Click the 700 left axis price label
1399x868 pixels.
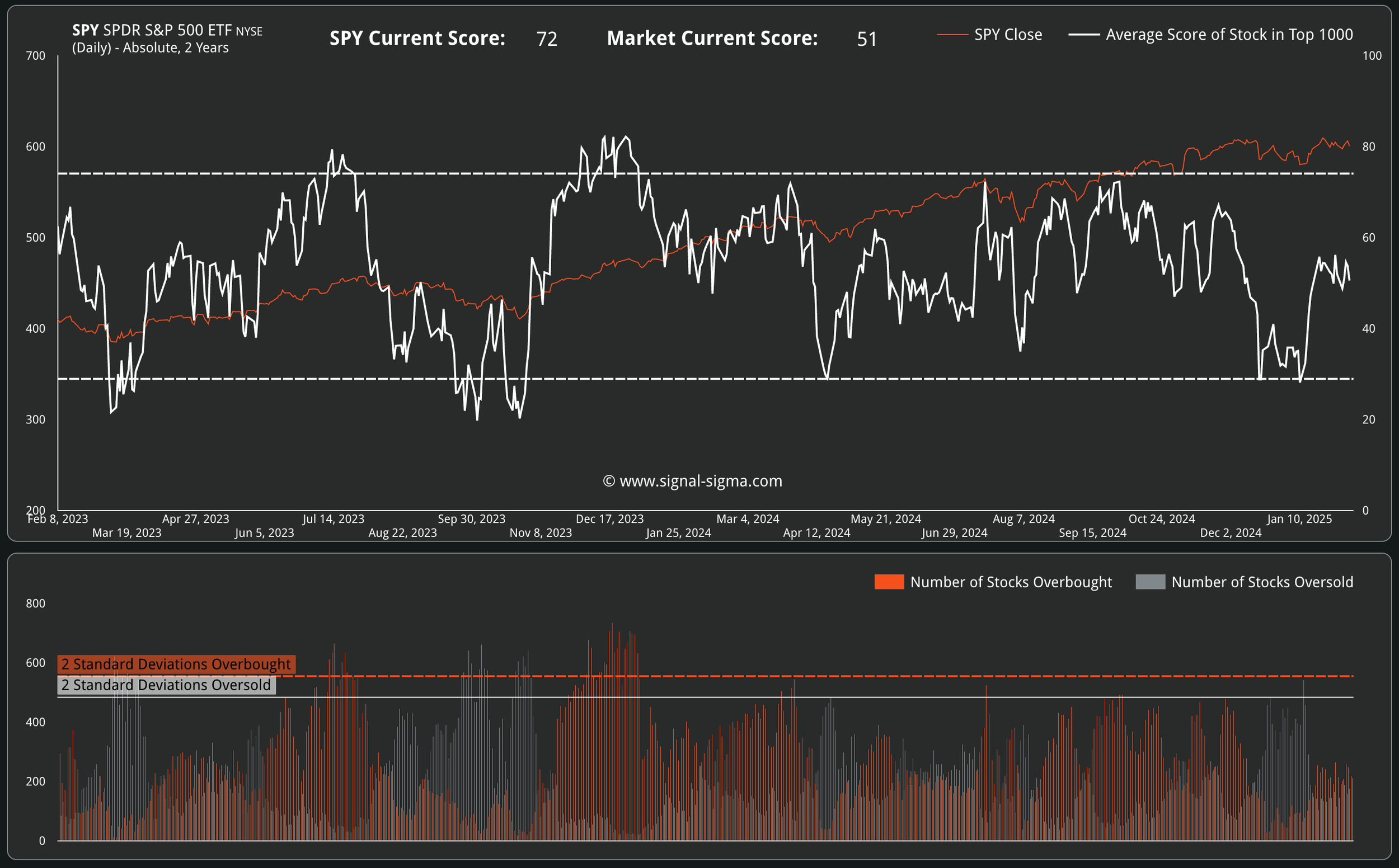coord(36,56)
